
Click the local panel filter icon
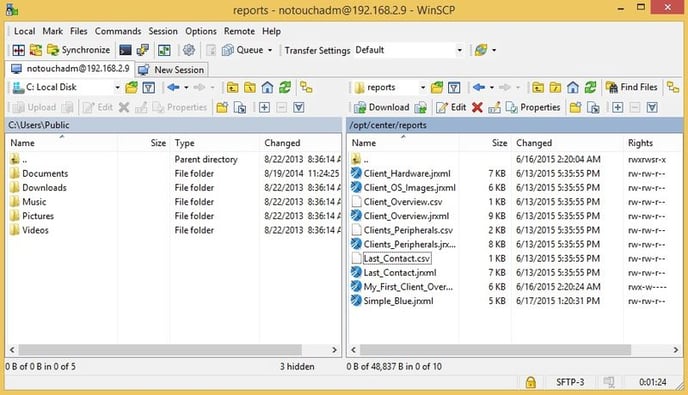click(x=149, y=87)
